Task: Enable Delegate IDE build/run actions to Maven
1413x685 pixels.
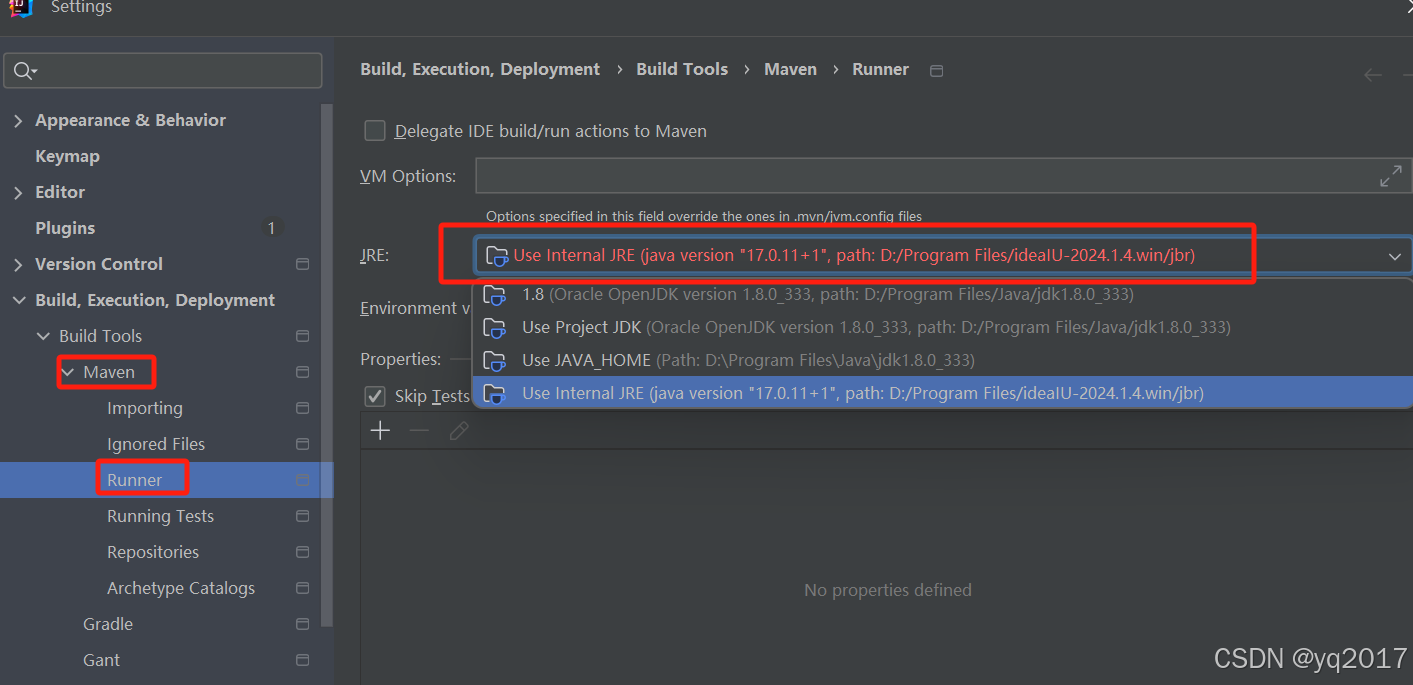Action: (374, 130)
